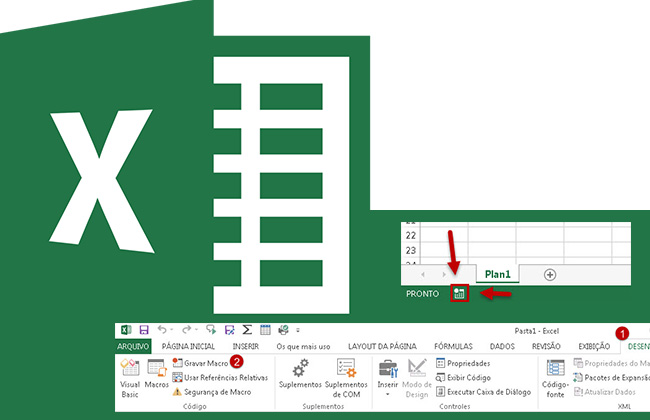Click Propriedades do Mapa in XML group
This screenshot has width=650, height=420.
coord(611,363)
